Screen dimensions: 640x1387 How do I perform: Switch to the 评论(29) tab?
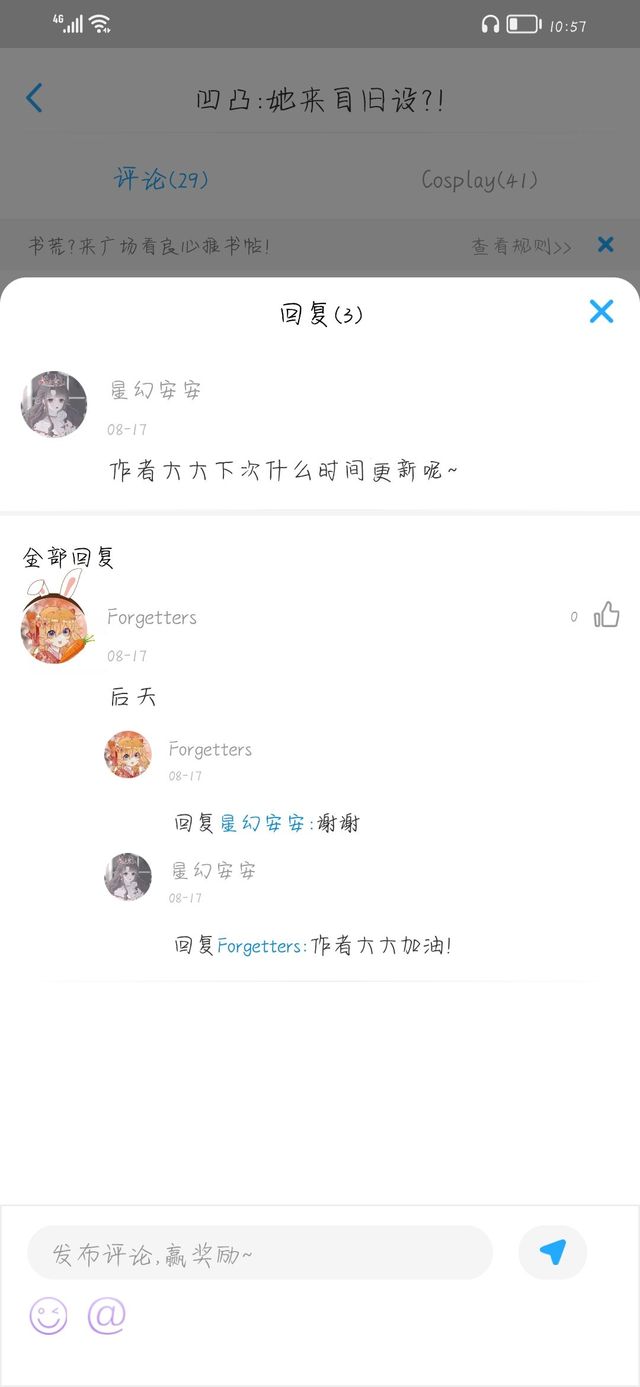pos(161,180)
